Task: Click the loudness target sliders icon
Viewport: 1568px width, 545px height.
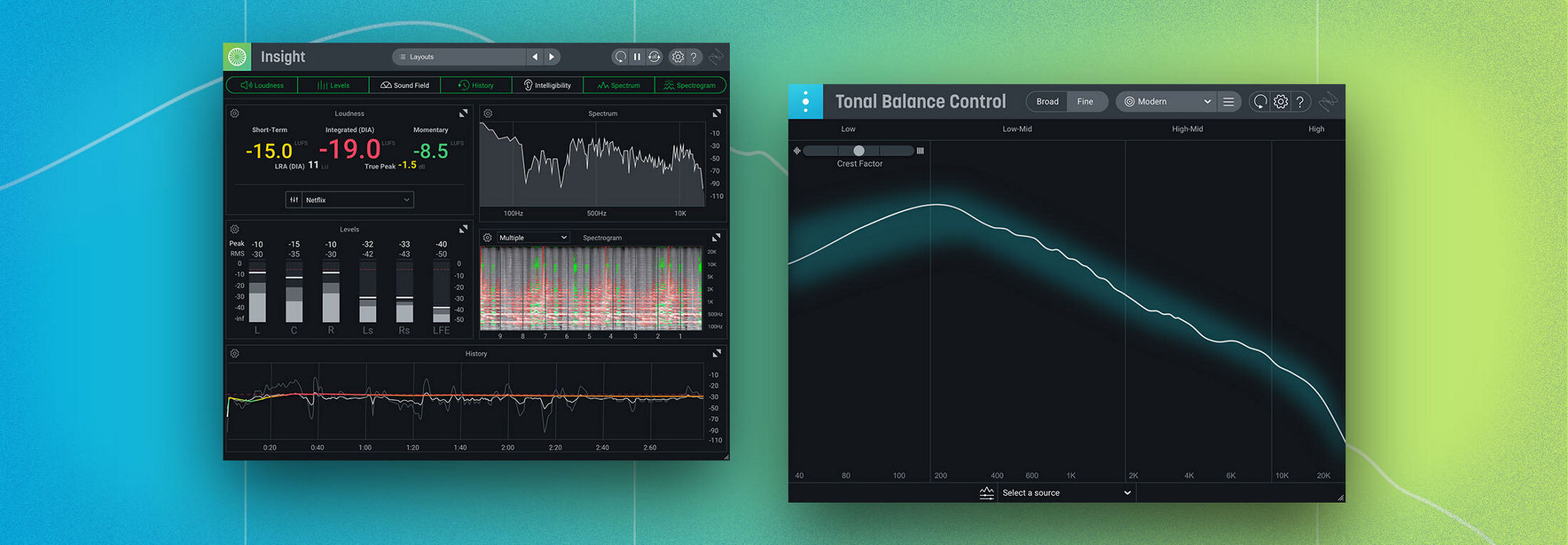Action: pyautogui.click(x=294, y=200)
